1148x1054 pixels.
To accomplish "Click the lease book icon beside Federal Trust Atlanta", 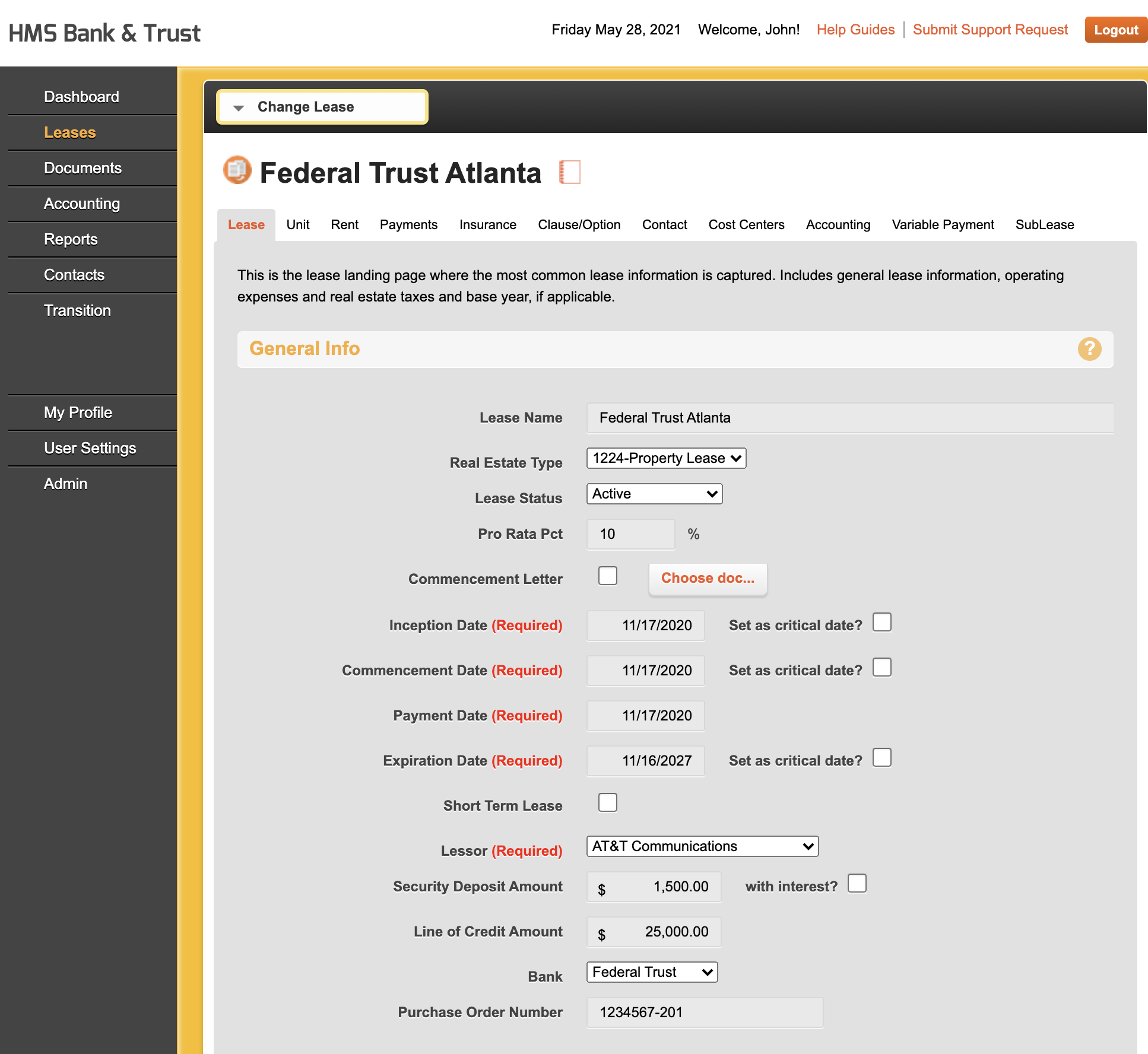I will (x=236, y=172).
